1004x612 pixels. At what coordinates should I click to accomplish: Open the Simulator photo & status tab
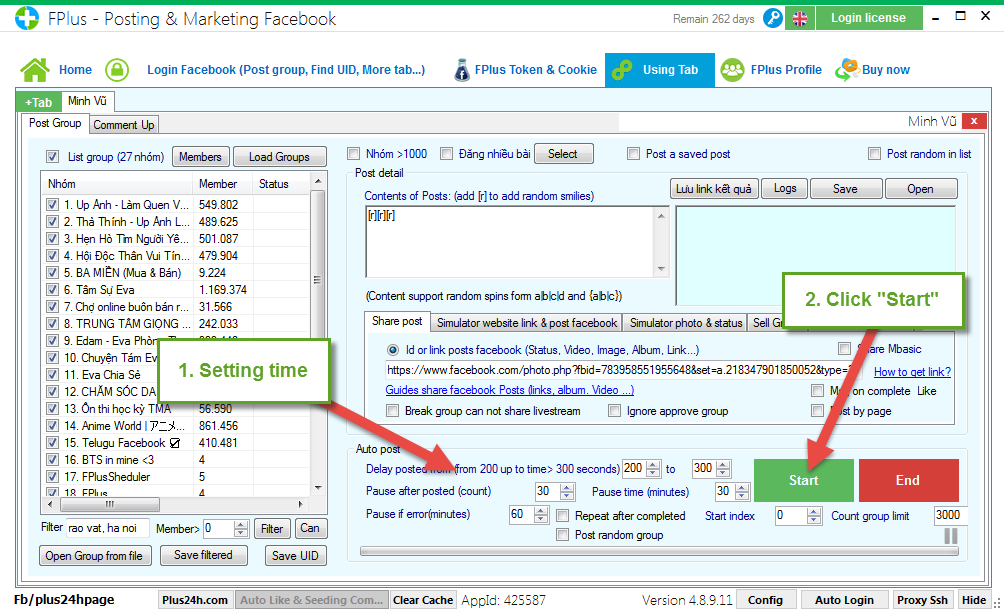(686, 323)
